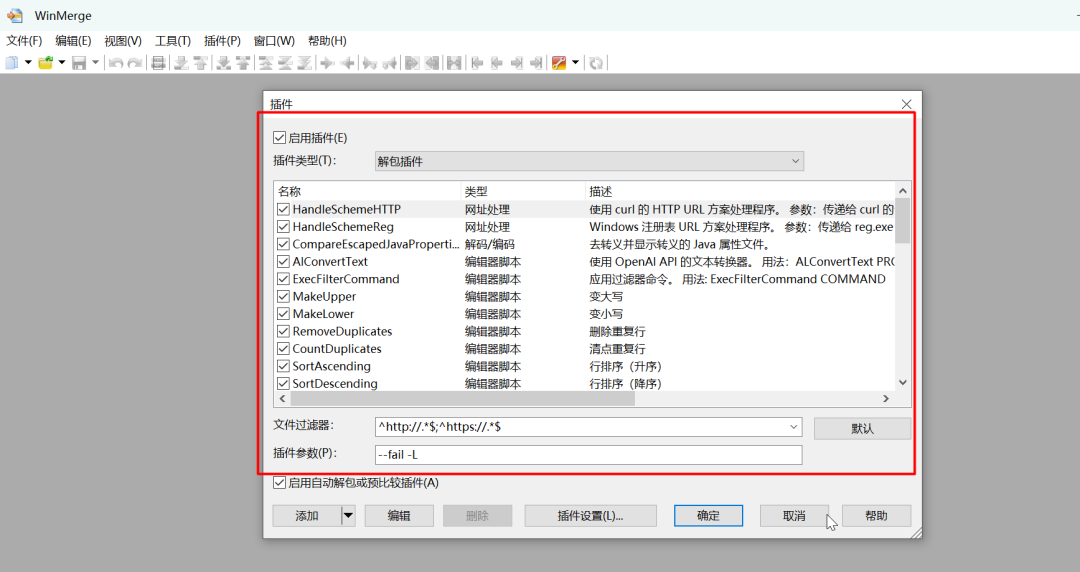Toggle 启用自动解包或预比较插件(A) checkbox
Image resolution: width=1080 pixels, height=572 pixels.
[x=279, y=482]
